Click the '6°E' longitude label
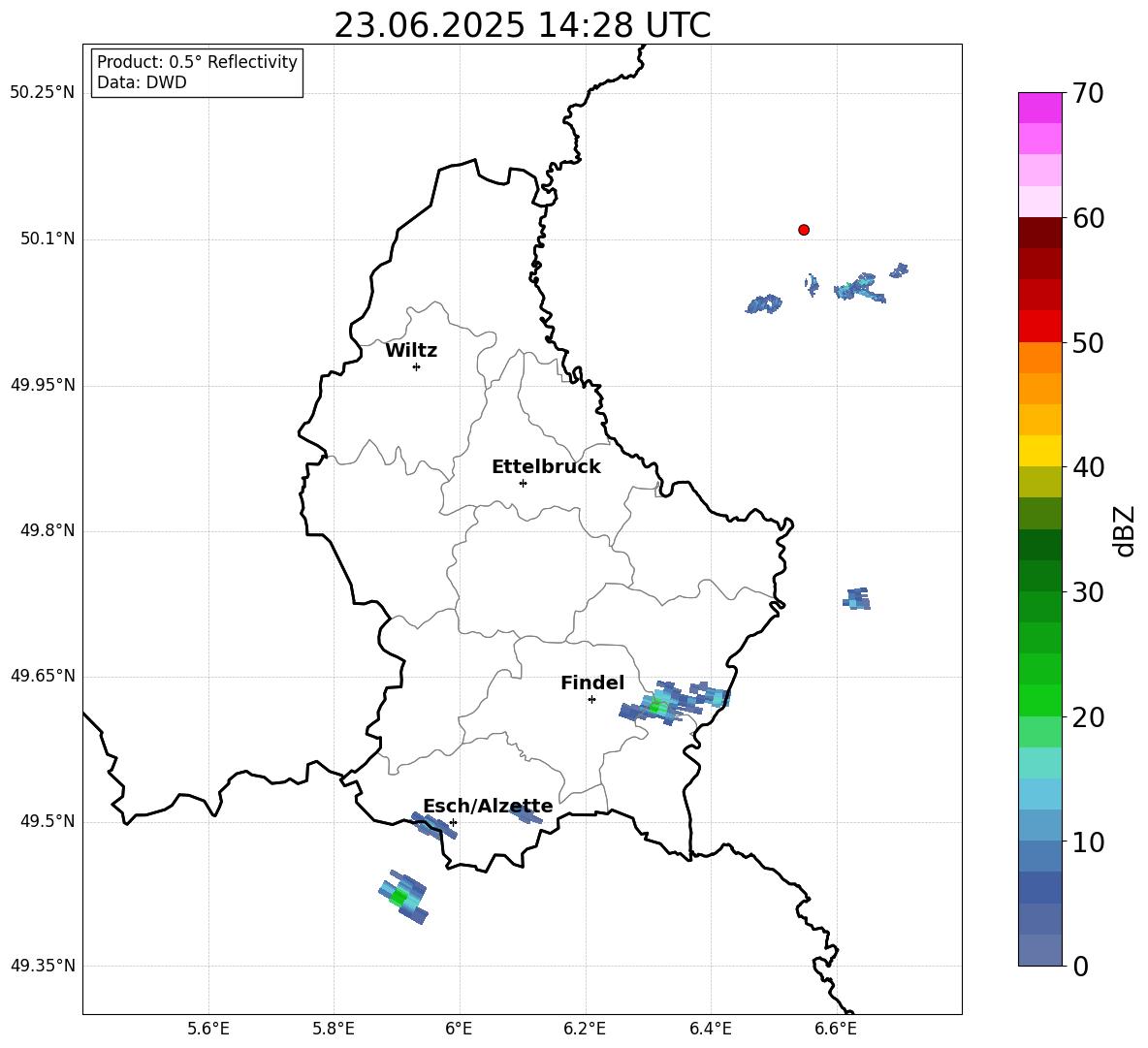The image size is (1148, 1048). [x=459, y=1030]
